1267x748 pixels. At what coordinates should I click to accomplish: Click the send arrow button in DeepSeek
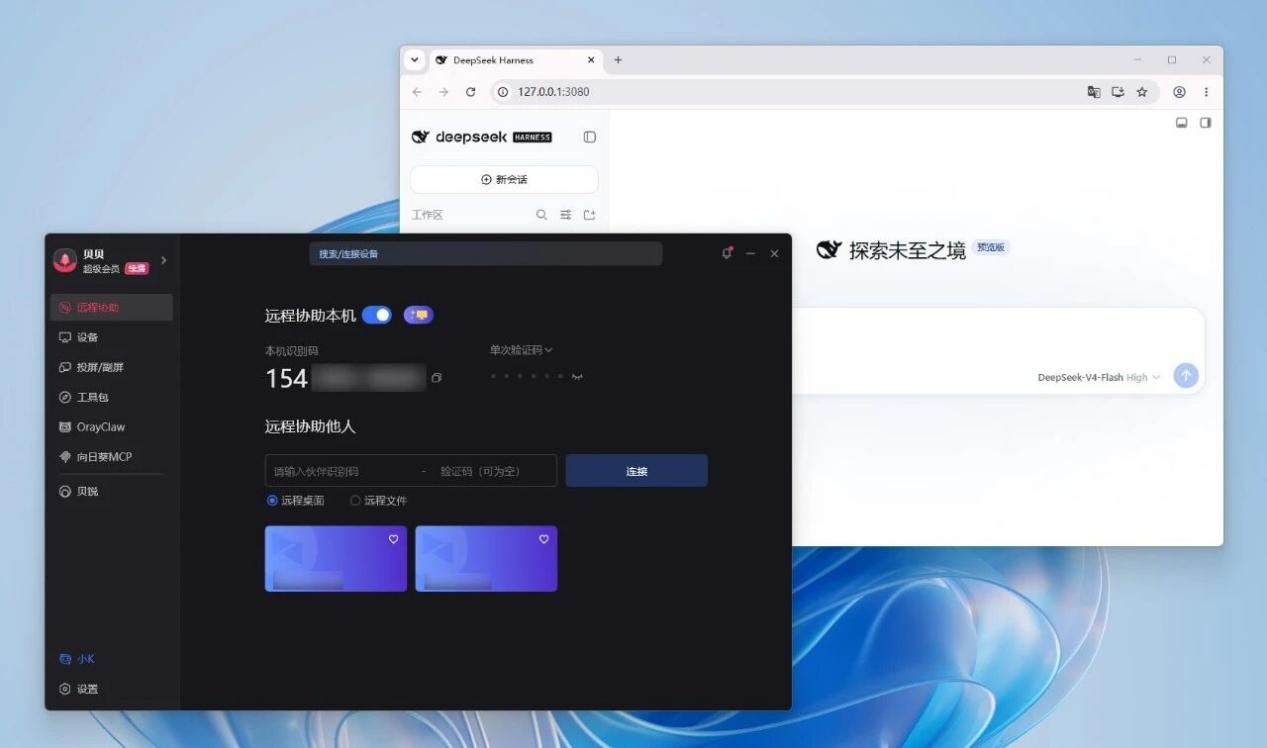pos(1186,376)
